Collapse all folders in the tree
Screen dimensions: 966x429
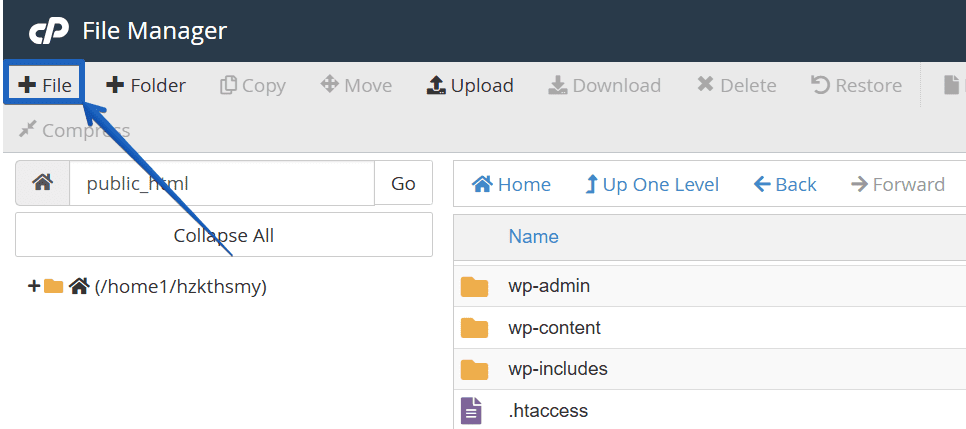coord(223,235)
